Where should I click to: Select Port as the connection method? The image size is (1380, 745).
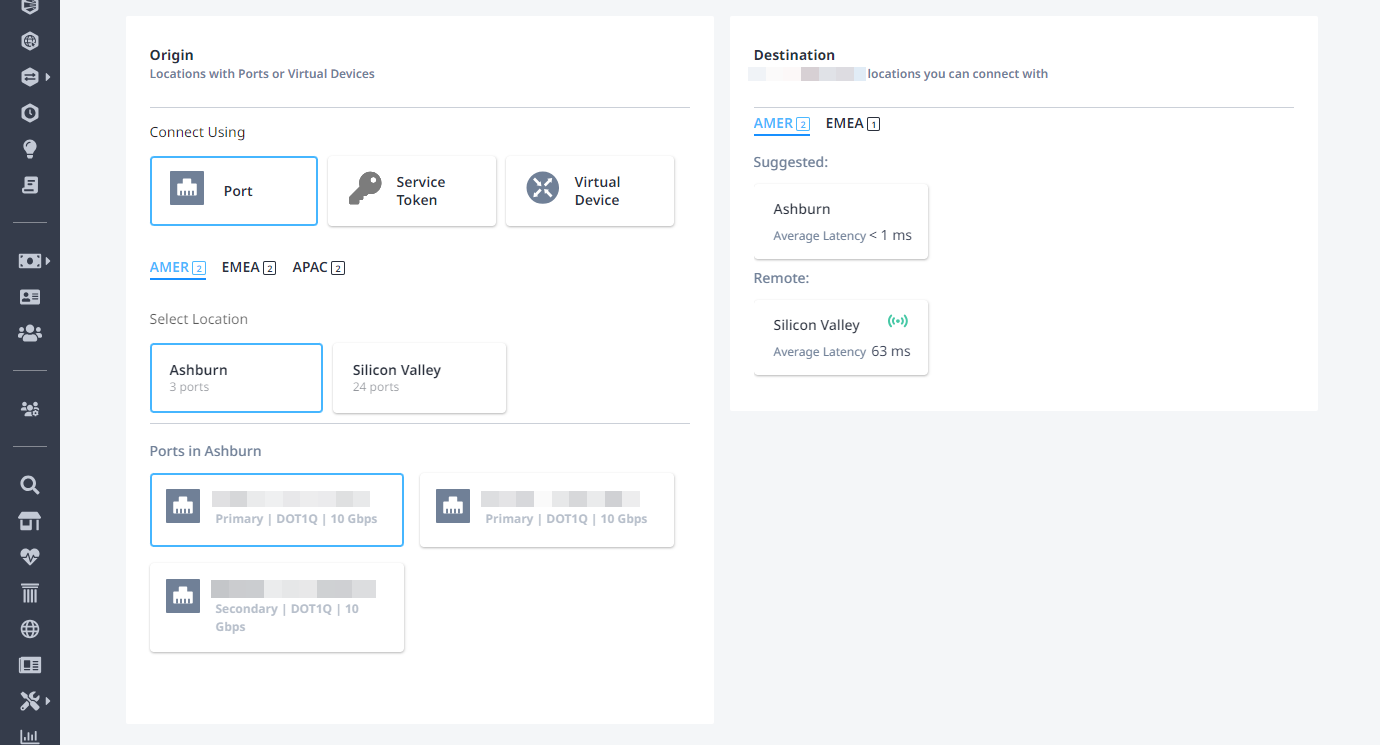pos(234,191)
